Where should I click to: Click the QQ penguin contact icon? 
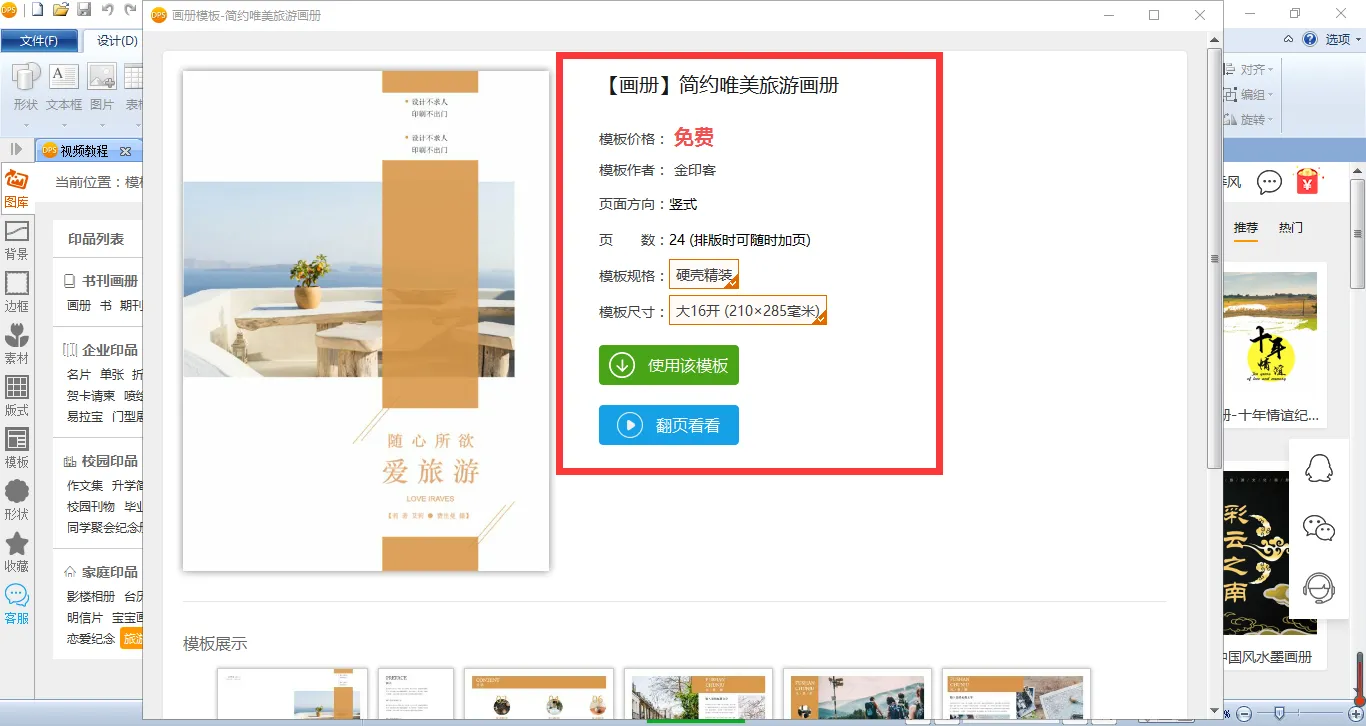point(1319,467)
